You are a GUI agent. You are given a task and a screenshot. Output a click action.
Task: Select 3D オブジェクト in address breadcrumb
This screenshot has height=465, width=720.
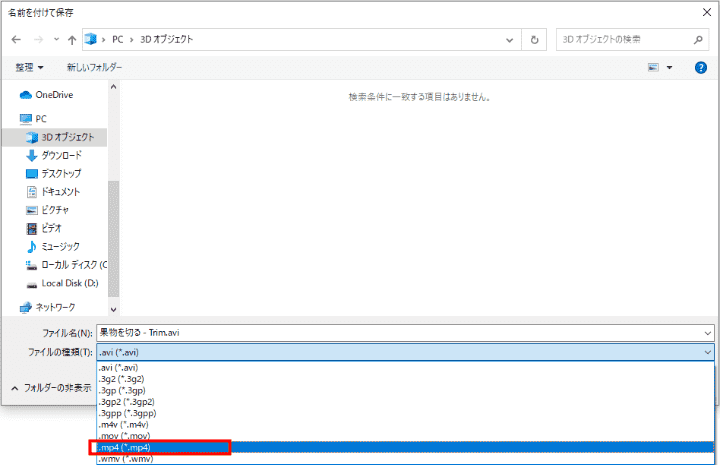[166, 39]
